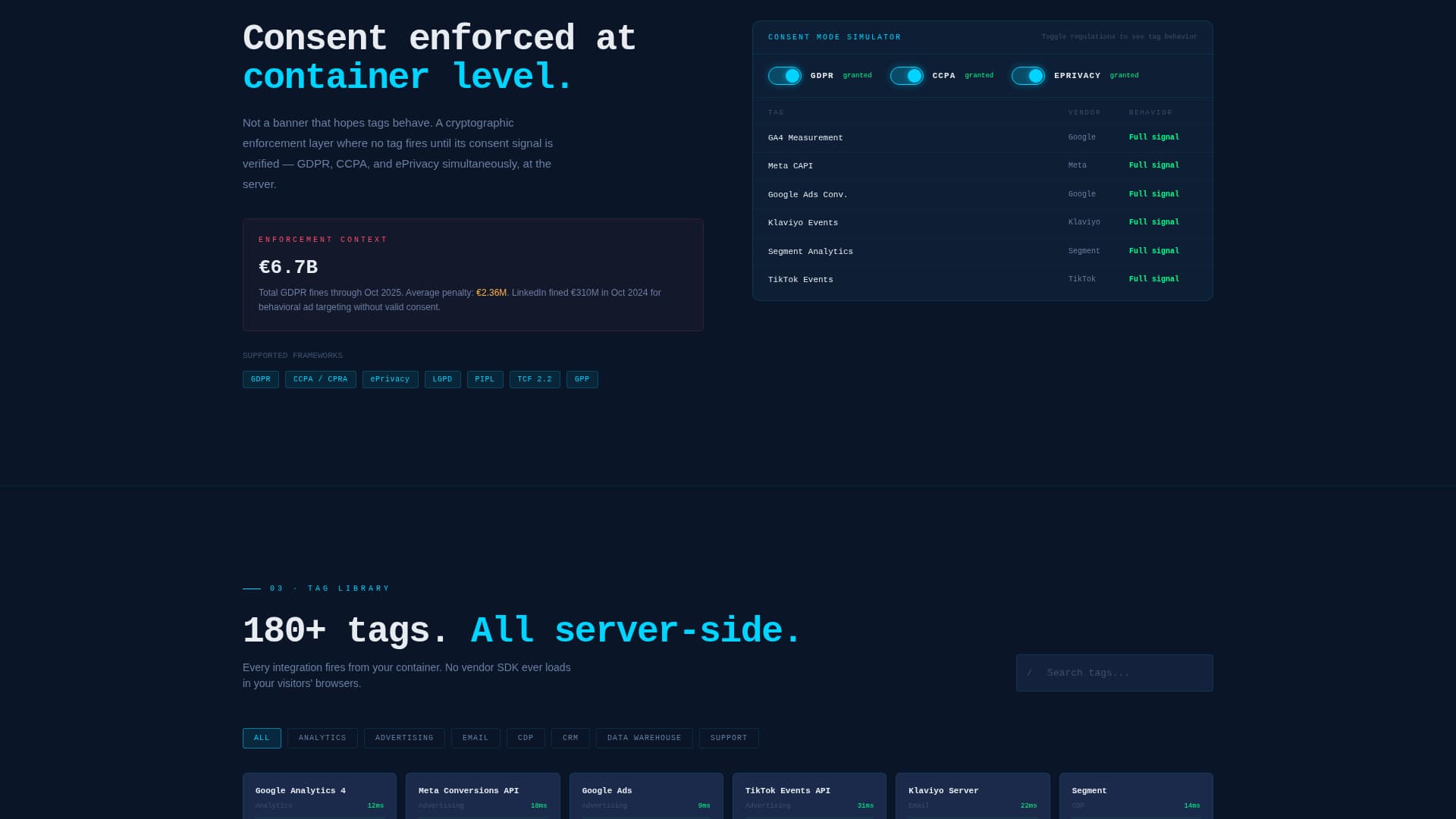The image size is (1456, 819).
Task: Open the Google Ads tag card
Action: coord(646,796)
